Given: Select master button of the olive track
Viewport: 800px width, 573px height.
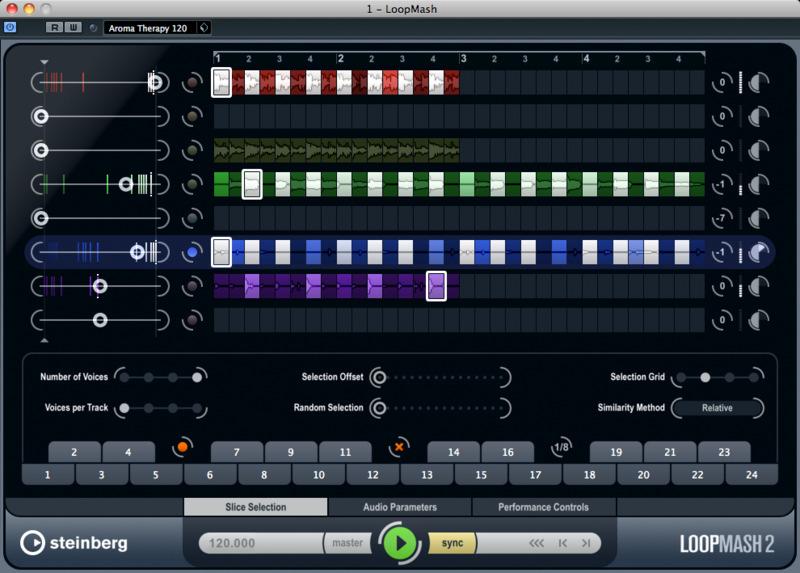Looking at the screenshot, I should 192,151.
